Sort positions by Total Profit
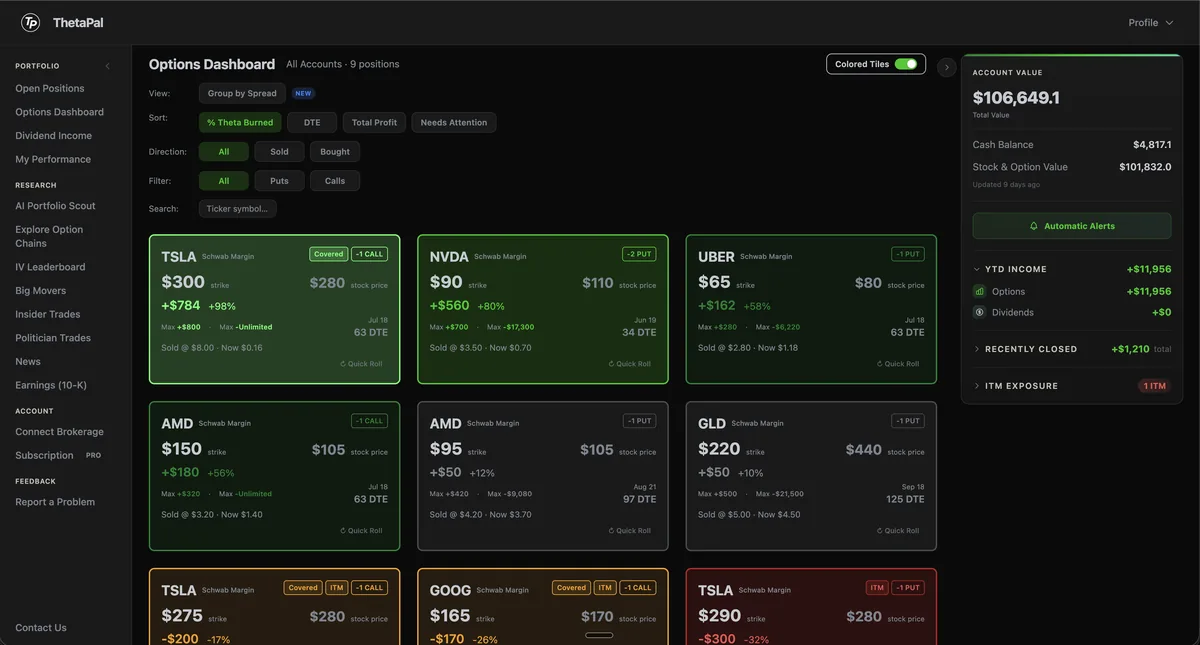 (x=374, y=123)
